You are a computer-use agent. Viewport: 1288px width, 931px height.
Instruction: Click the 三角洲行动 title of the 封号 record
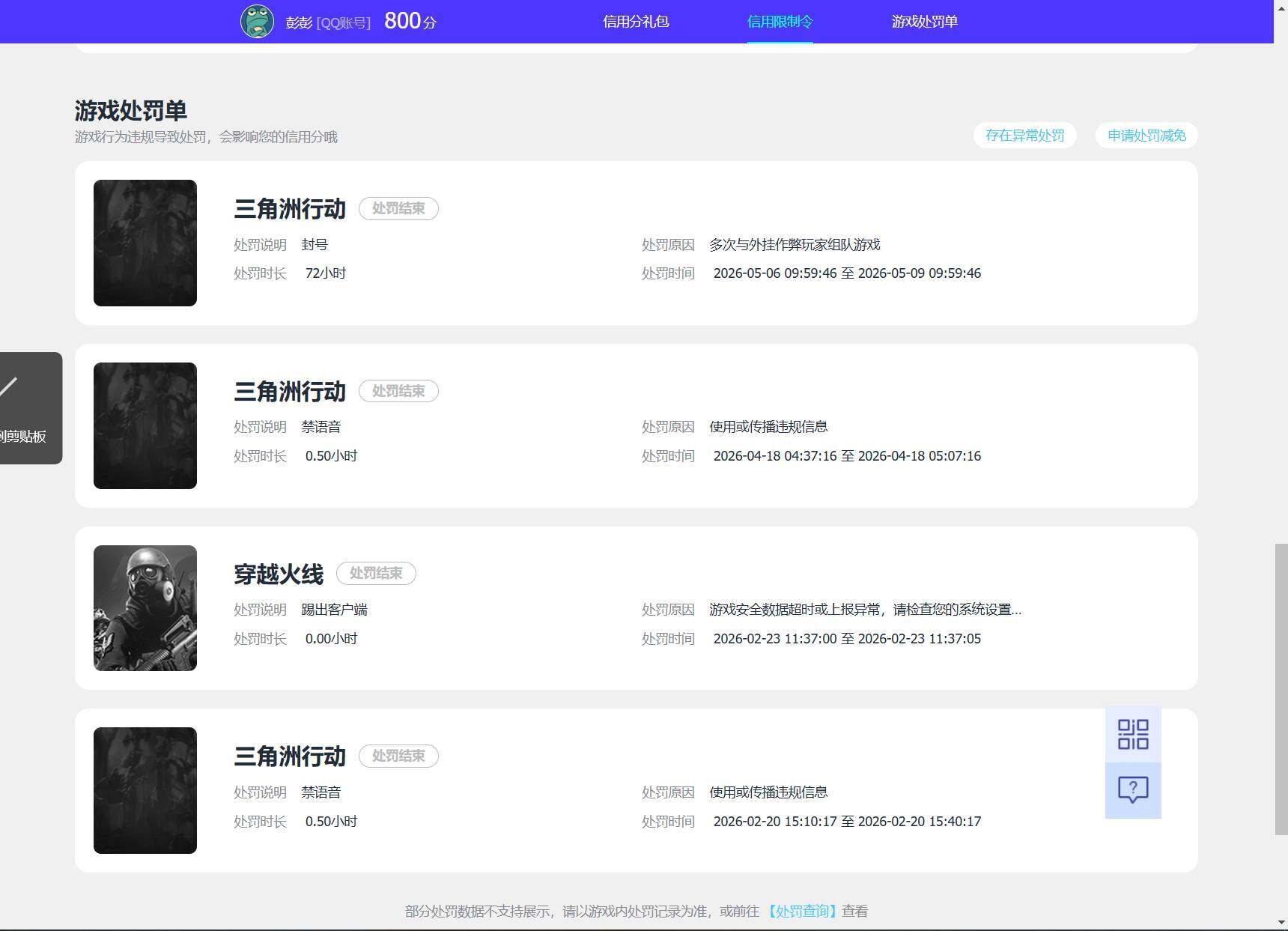pos(290,208)
